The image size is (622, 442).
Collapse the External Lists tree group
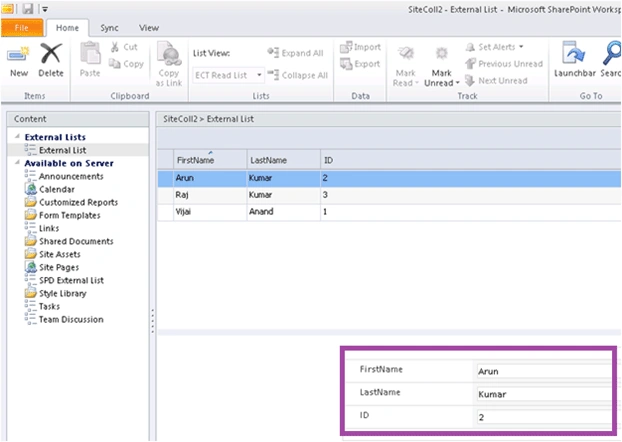[x=17, y=136]
